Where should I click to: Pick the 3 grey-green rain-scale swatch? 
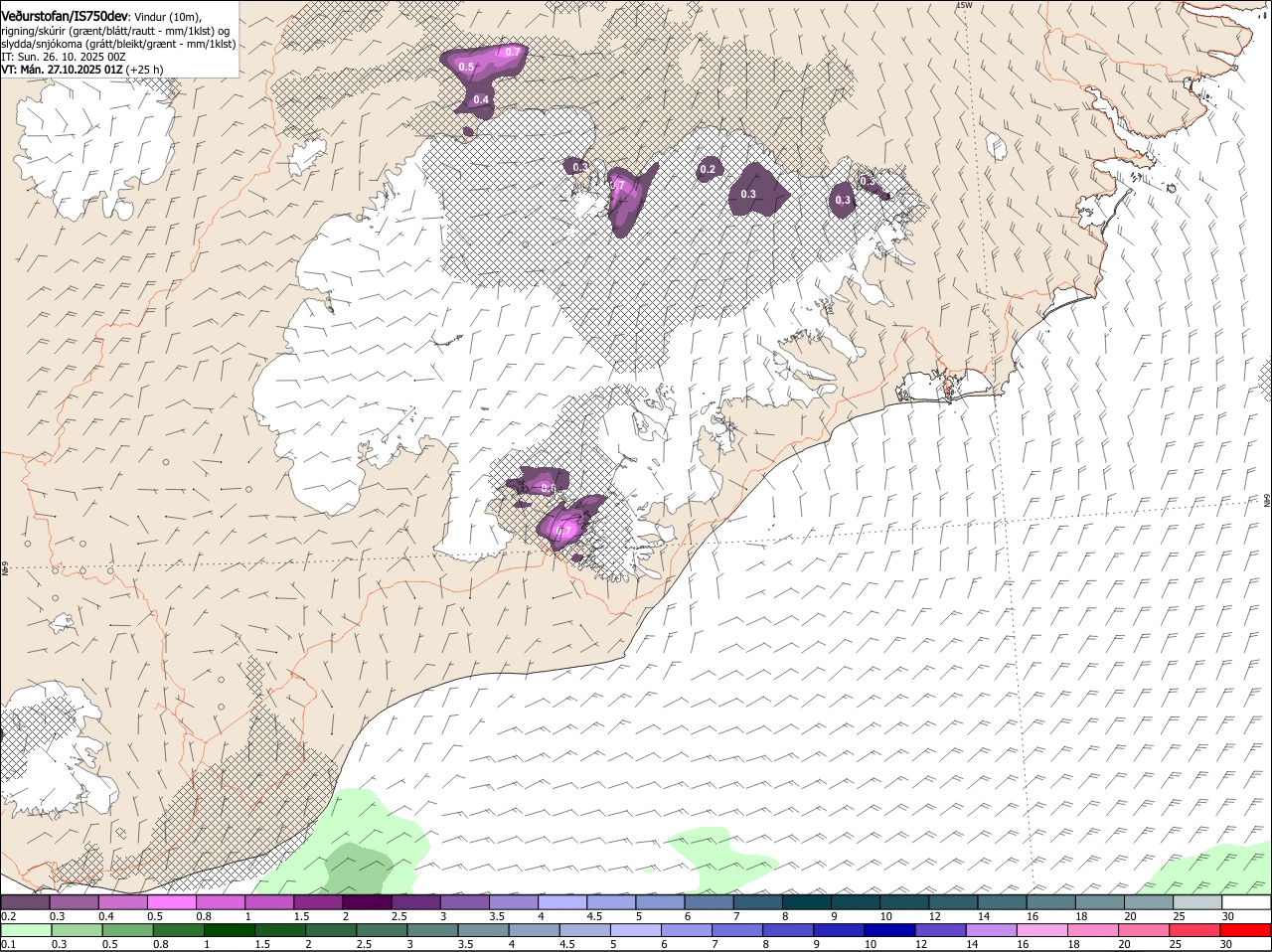pyautogui.click(x=432, y=931)
